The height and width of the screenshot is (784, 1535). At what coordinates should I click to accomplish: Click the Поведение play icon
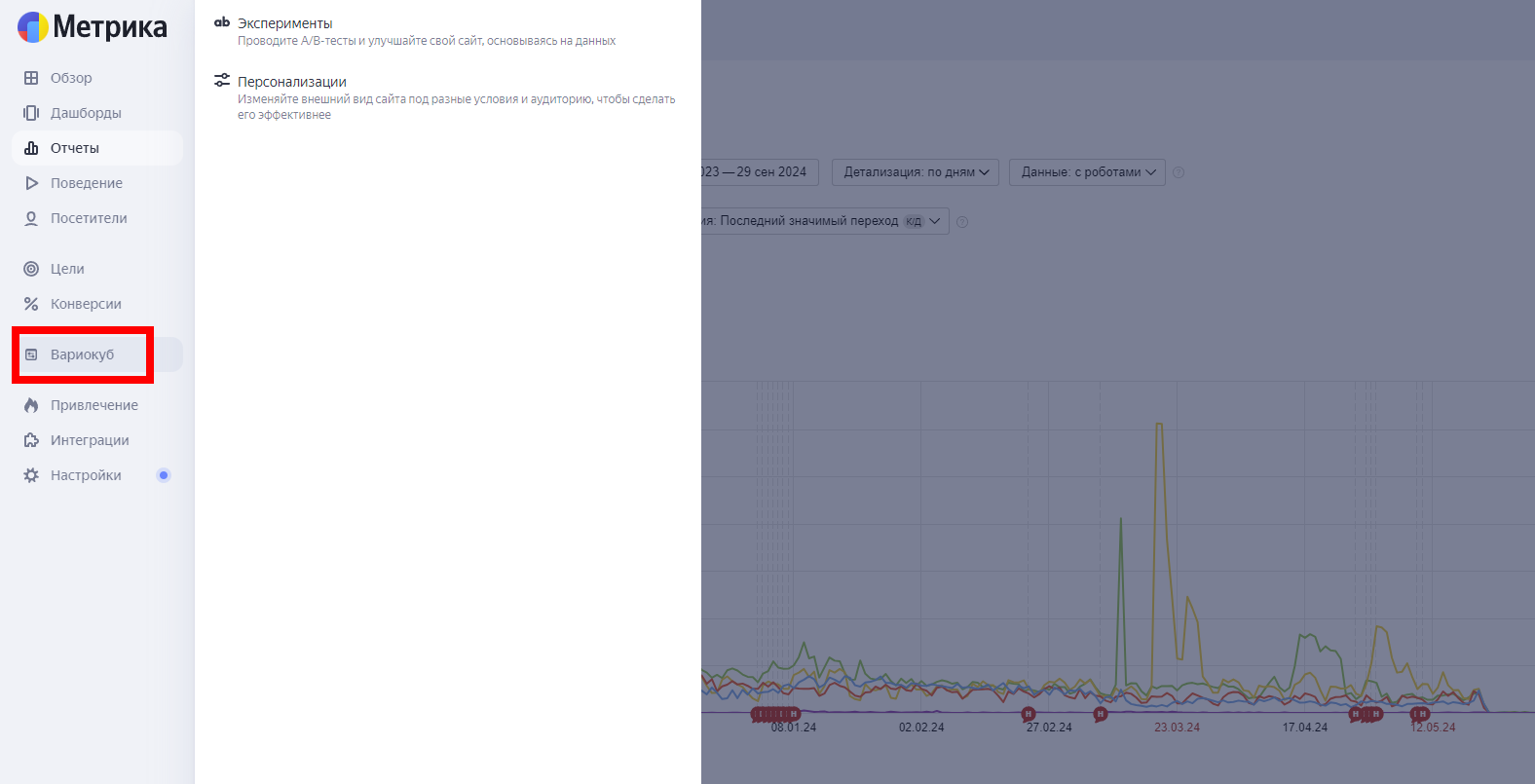tap(31, 183)
